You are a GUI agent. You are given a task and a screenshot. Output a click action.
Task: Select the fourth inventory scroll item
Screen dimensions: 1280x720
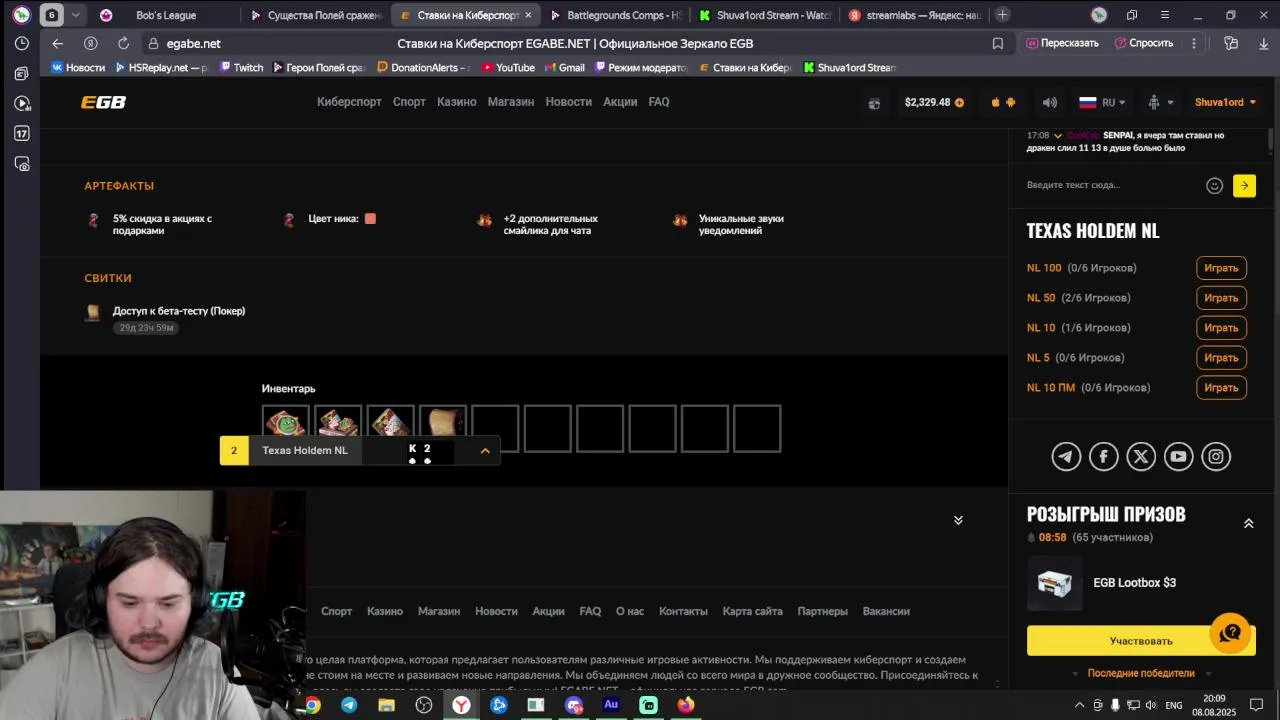click(443, 421)
